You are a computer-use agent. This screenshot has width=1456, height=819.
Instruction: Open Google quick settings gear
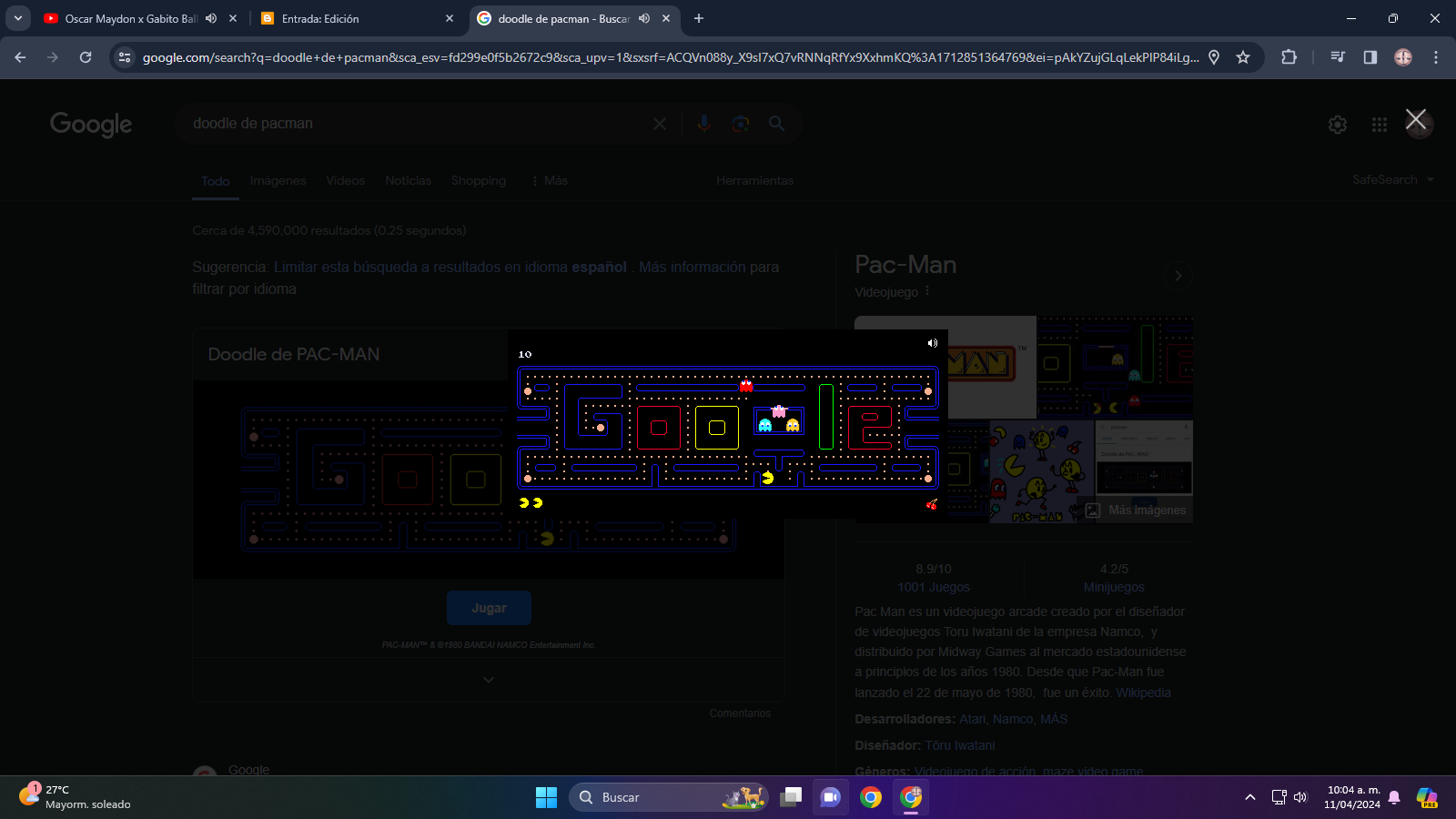(1338, 125)
